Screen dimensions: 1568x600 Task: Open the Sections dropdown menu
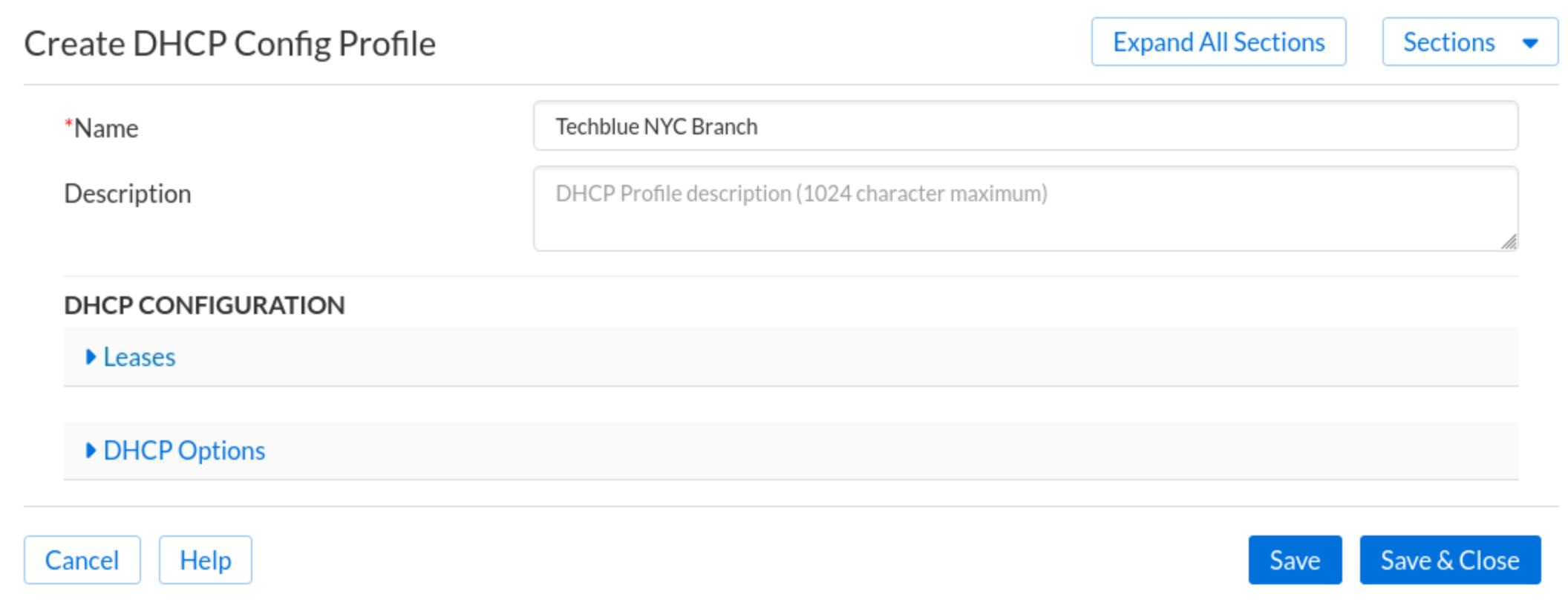coord(1448,42)
